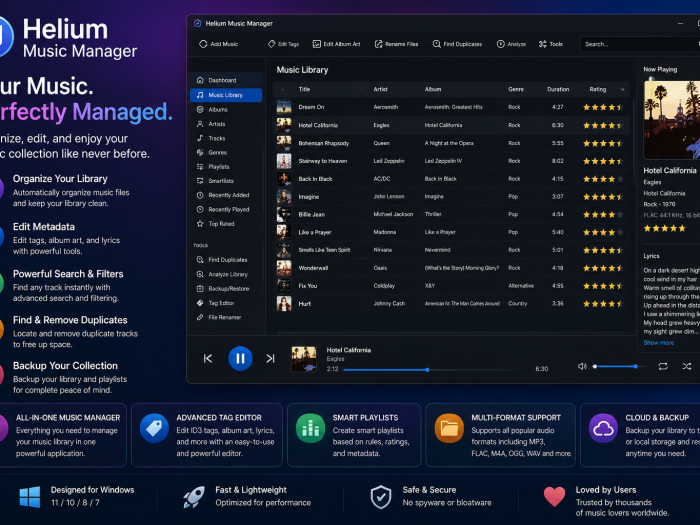Launch Tag Editor from sidebar
The width and height of the screenshot is (700, 525).
226,303
